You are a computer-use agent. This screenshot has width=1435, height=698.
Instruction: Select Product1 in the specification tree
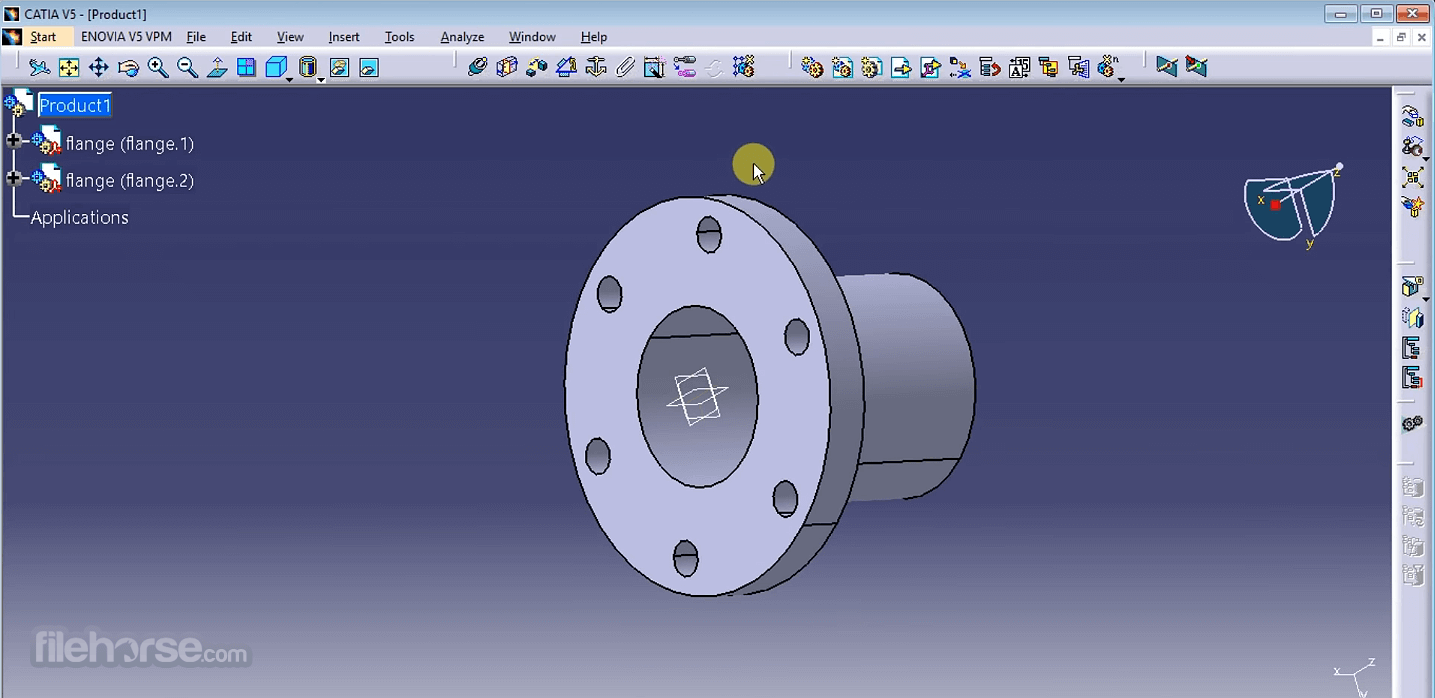point(75,105)
